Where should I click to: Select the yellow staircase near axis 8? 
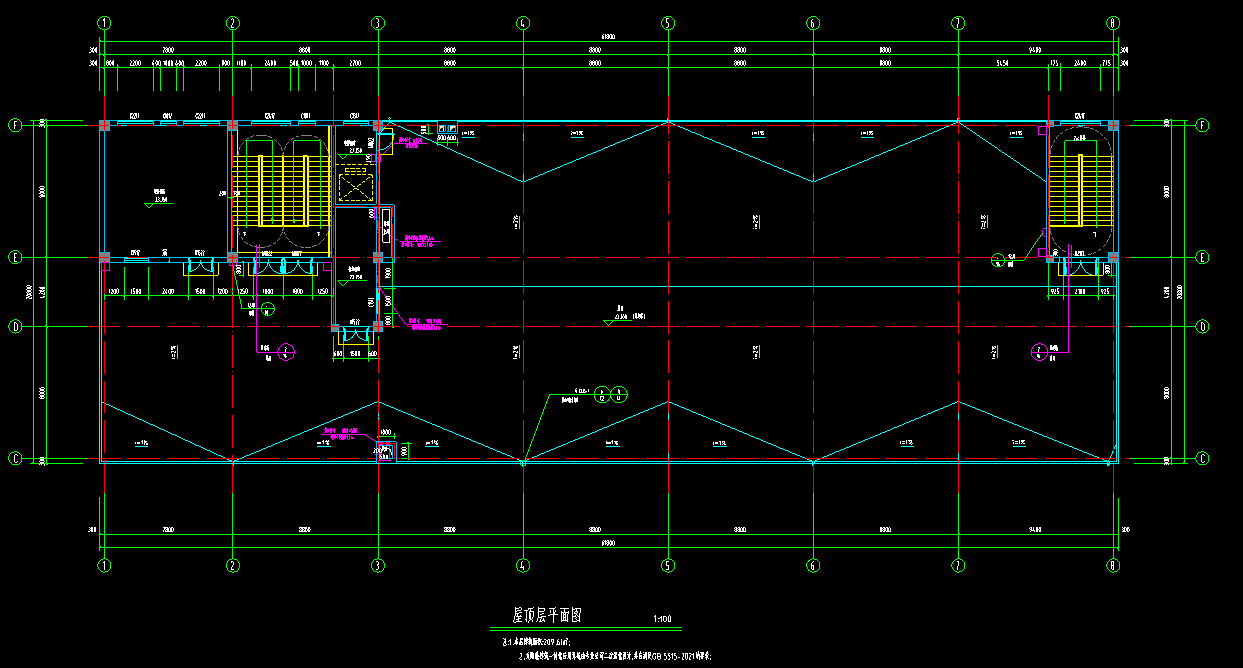pyautogui.click(x=1080, y=190)
